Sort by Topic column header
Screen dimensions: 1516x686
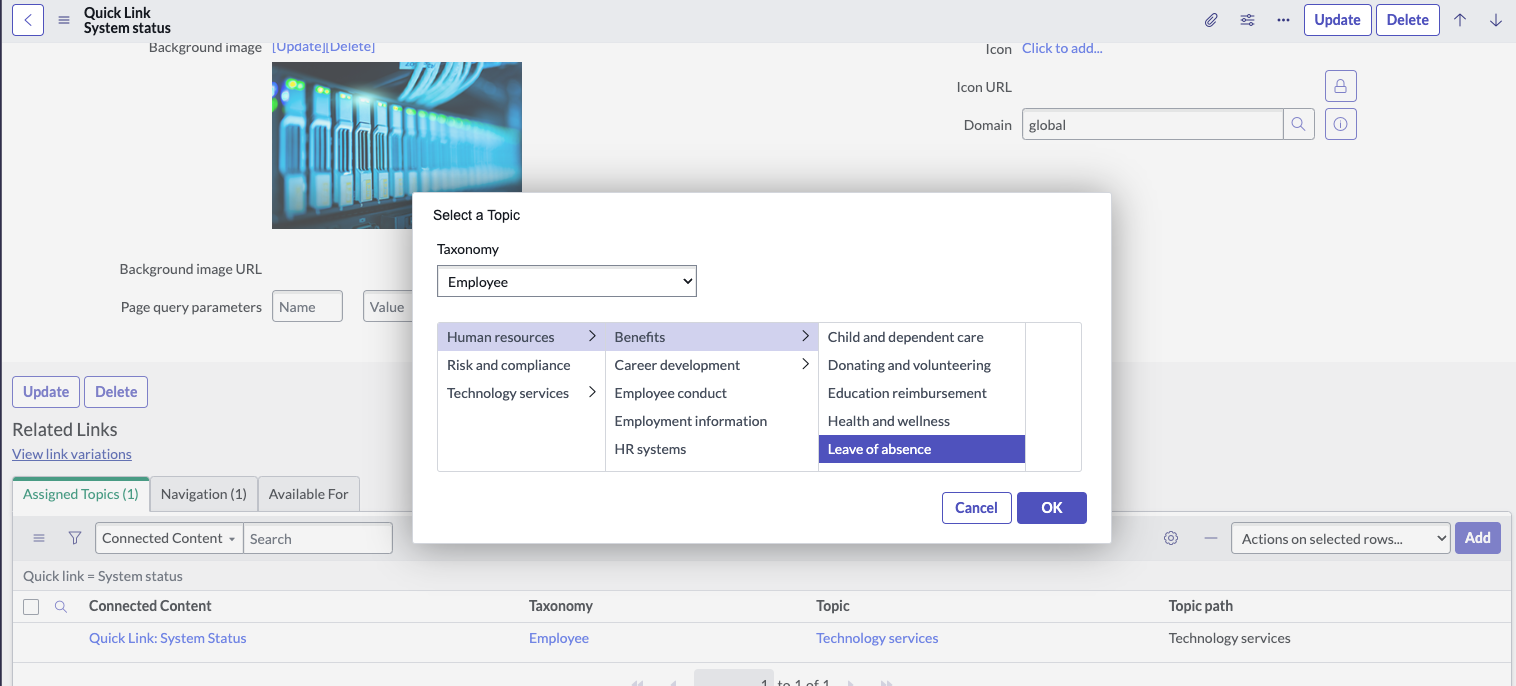[x=833, y=606]
